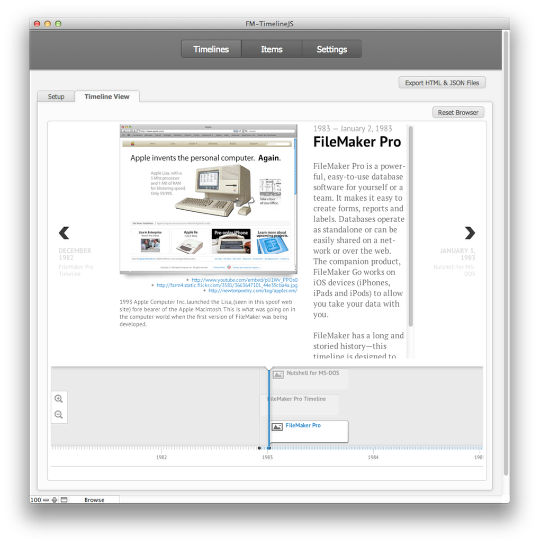The height and width of the screenshot is (545, 540).
Task: Click the slide date '1983 — January 2, 1983'
Action: pyautogui.click(x=353, y=128)
